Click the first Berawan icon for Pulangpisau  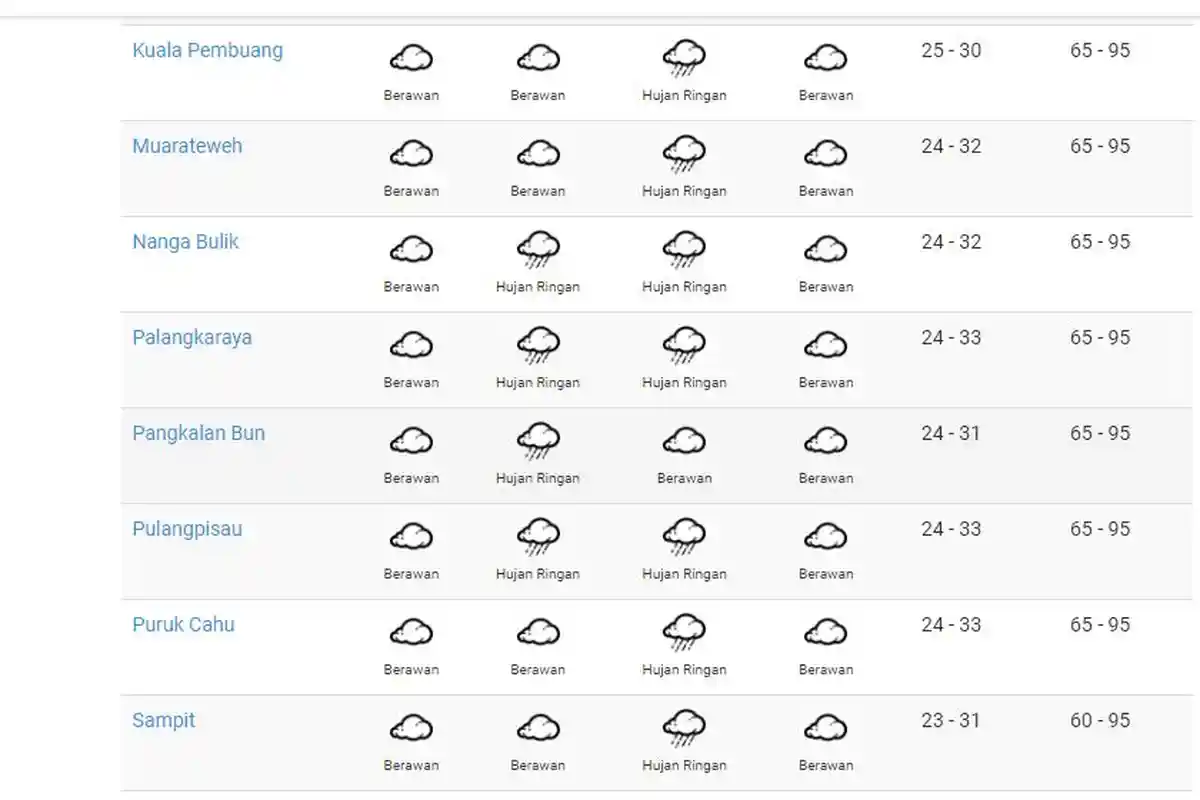(x=411, y=537)
